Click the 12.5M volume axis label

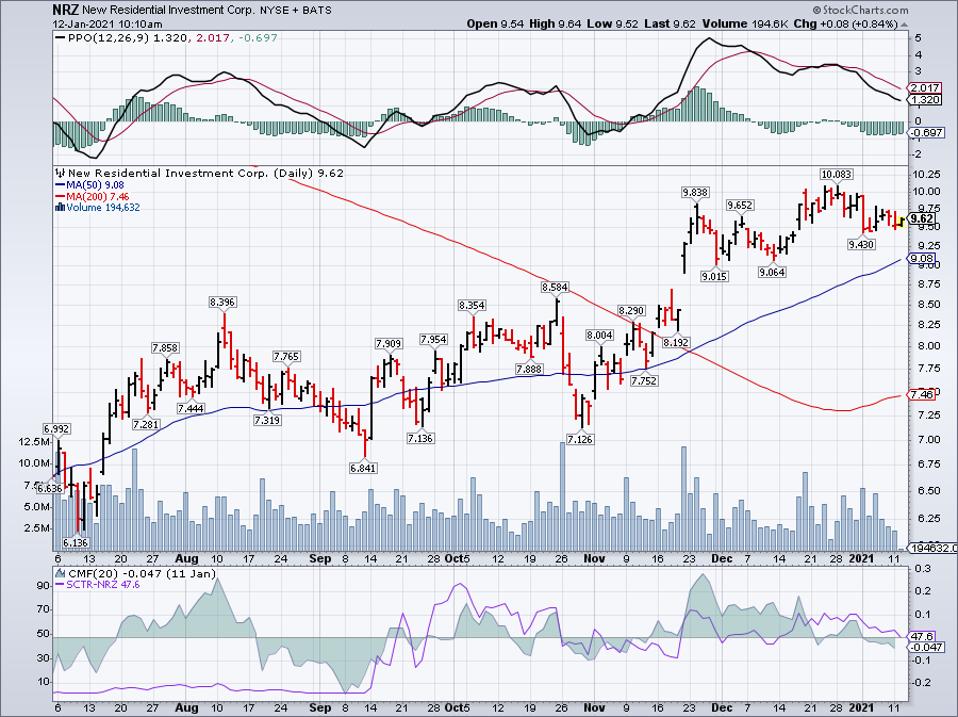tap(36, 442)
